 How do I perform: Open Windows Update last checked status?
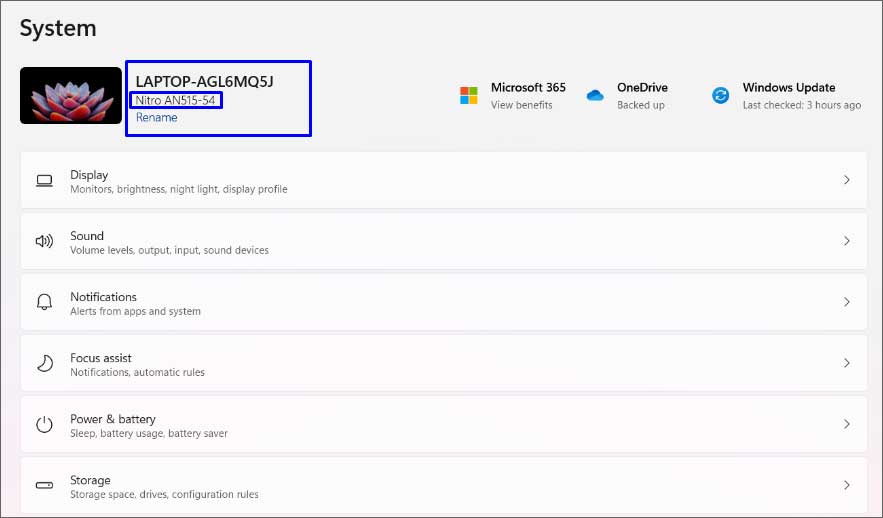coord(801,105)
